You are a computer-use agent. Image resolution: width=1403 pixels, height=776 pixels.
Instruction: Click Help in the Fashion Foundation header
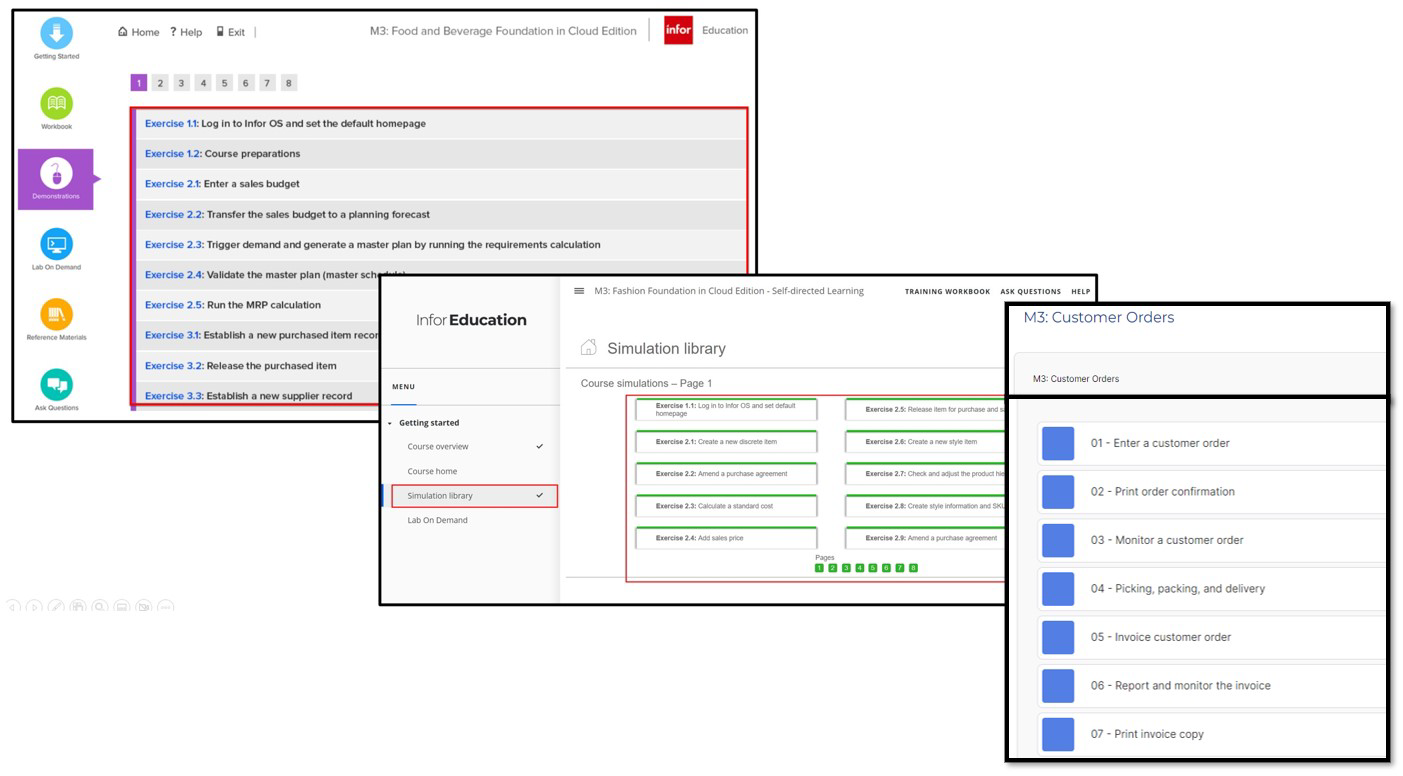[x=1080, y=292]
